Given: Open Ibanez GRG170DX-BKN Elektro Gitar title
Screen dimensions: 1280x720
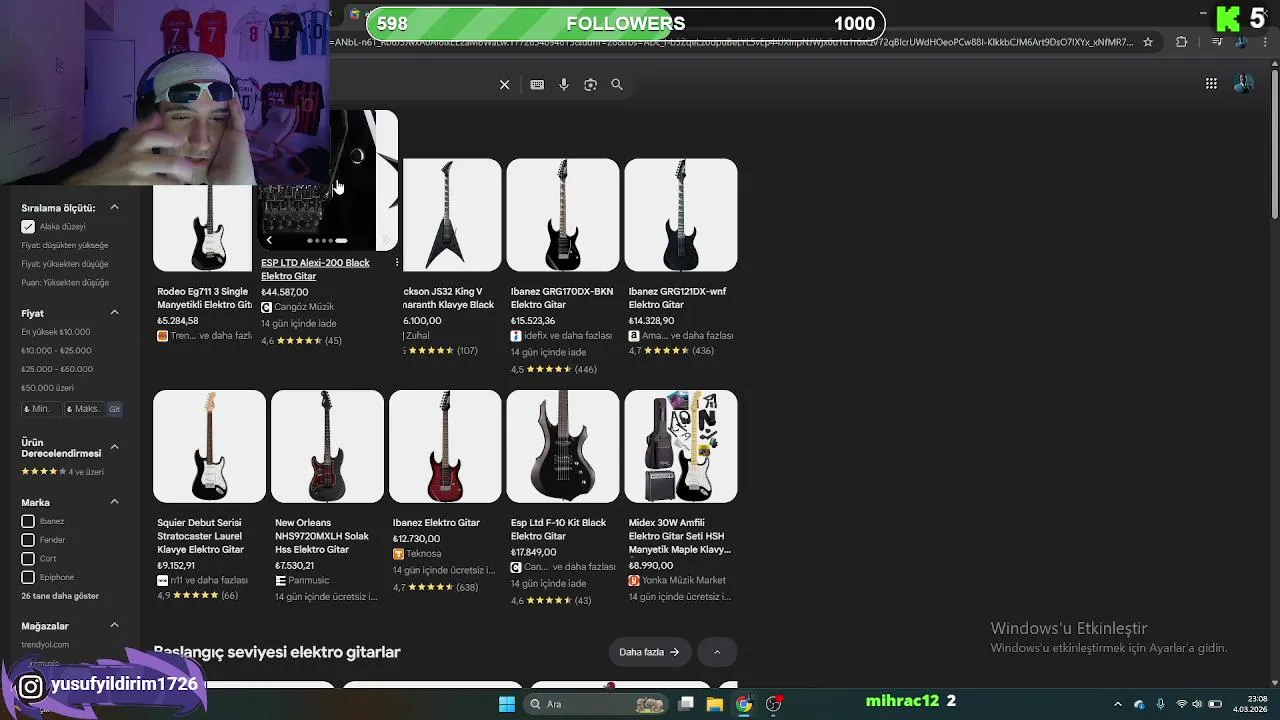Looking at the screenshot, I should point(561,298).
